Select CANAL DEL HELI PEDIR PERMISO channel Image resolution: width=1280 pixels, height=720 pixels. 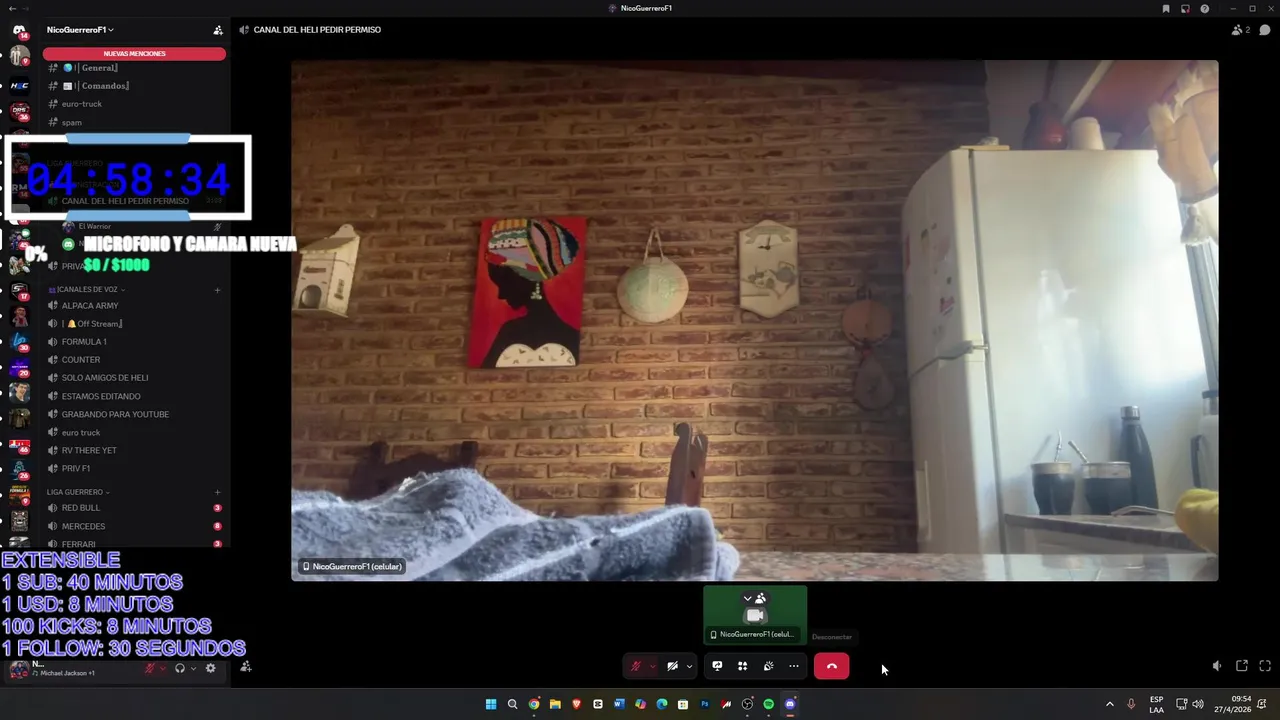coord(134,201)
